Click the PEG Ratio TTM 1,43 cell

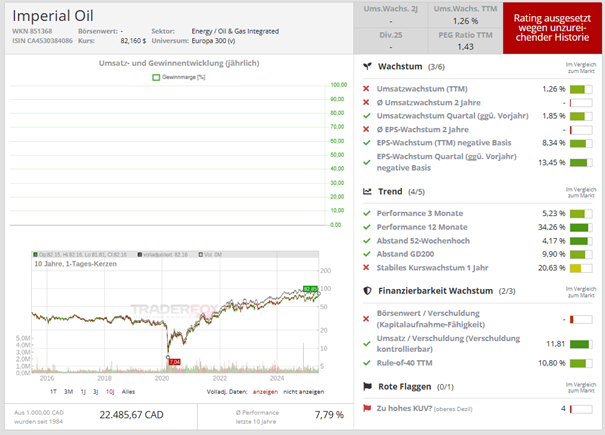pos(465,41)
